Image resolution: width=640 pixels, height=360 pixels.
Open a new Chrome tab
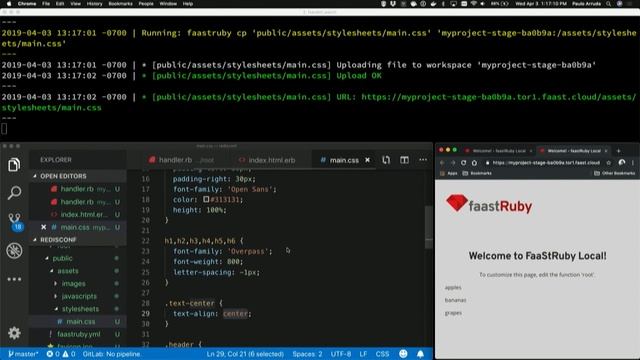(x=618, y=151)
